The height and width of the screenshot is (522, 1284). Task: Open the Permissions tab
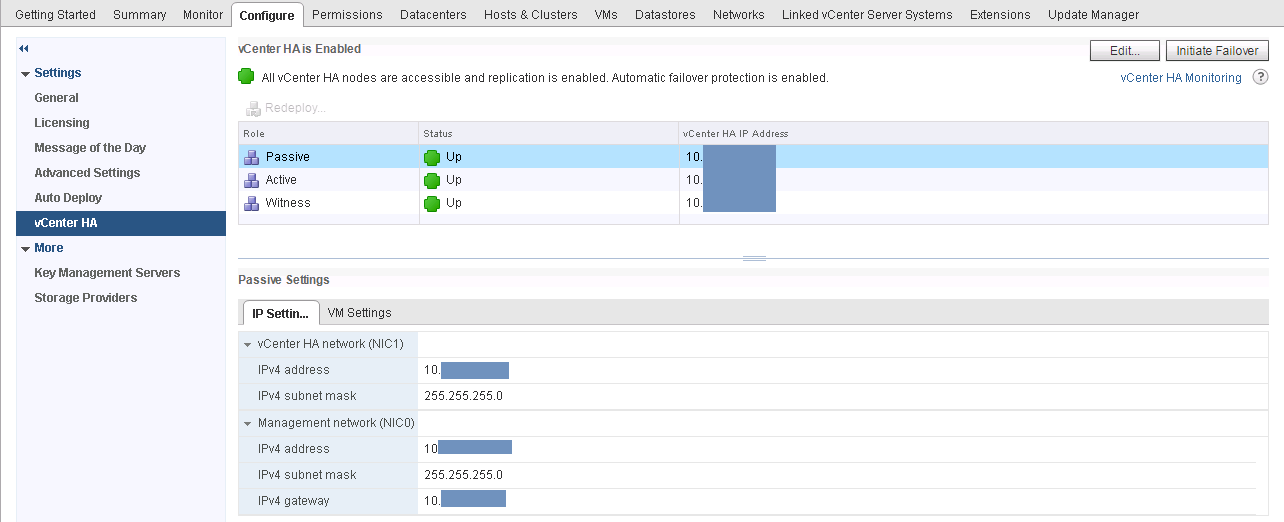(347, 14)
